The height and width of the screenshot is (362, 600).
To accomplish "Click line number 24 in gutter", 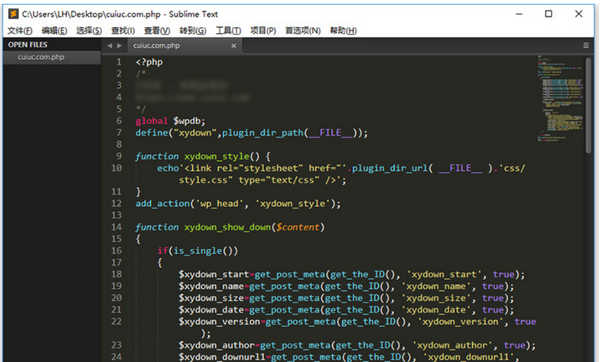I will [x=117, y=356].
